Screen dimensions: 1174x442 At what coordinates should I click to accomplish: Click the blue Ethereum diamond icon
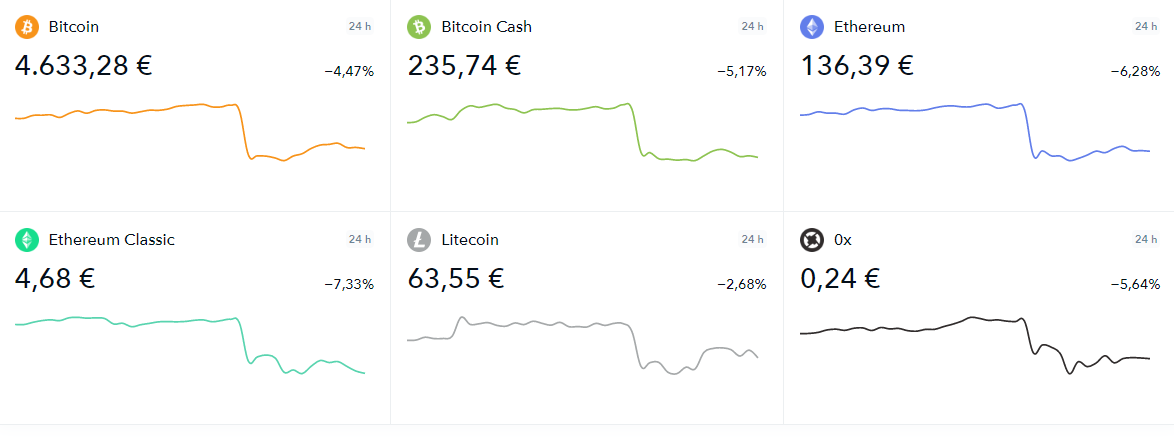tap(812, 28)
